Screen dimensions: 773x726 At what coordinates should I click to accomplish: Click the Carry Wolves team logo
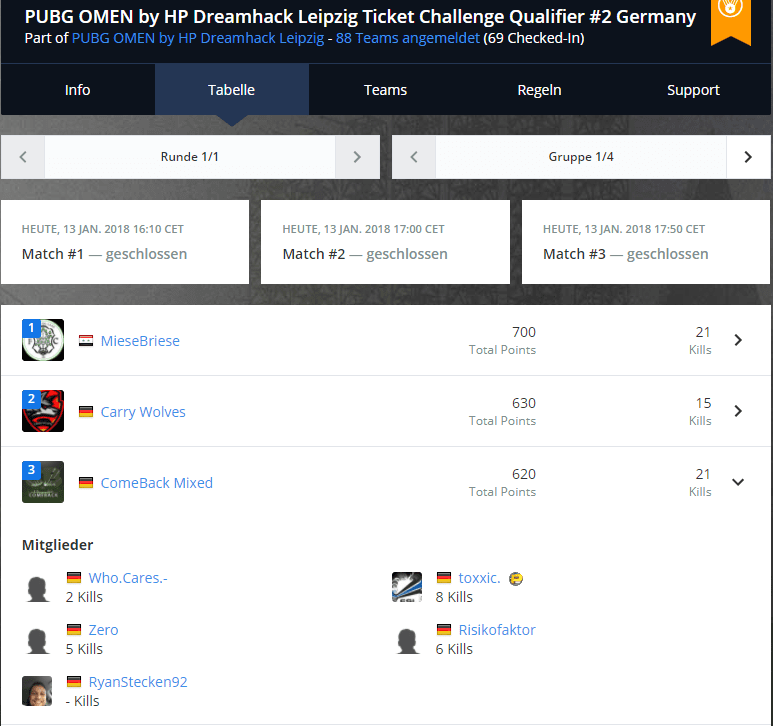[43, 411]
